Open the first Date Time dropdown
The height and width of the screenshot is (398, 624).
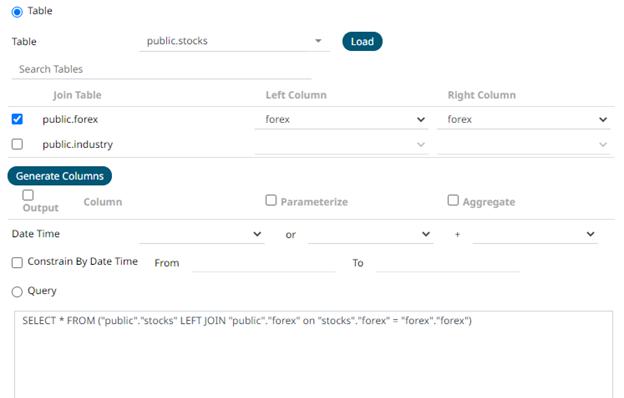click(x=202, y=234)
